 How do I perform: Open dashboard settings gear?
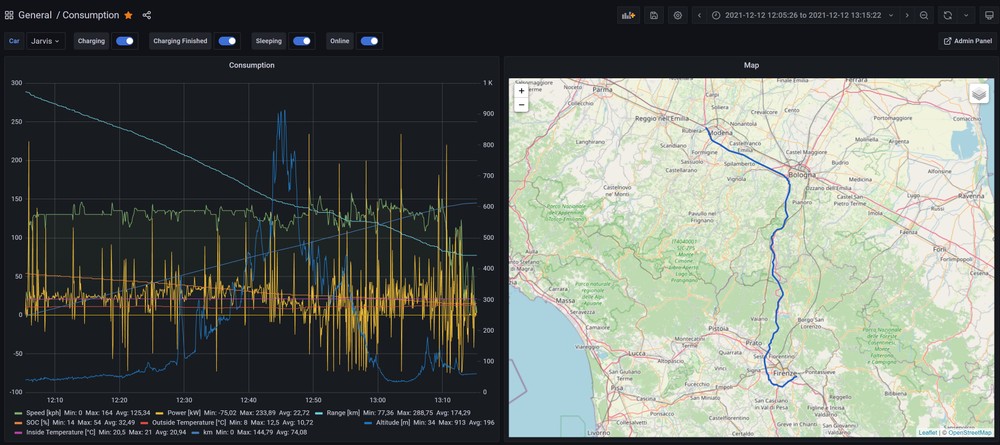click(678, 15)
